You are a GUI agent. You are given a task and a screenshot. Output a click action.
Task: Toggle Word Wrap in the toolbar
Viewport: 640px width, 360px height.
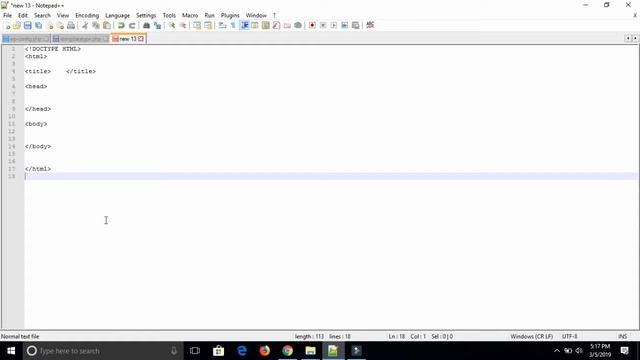click(222, 25)
